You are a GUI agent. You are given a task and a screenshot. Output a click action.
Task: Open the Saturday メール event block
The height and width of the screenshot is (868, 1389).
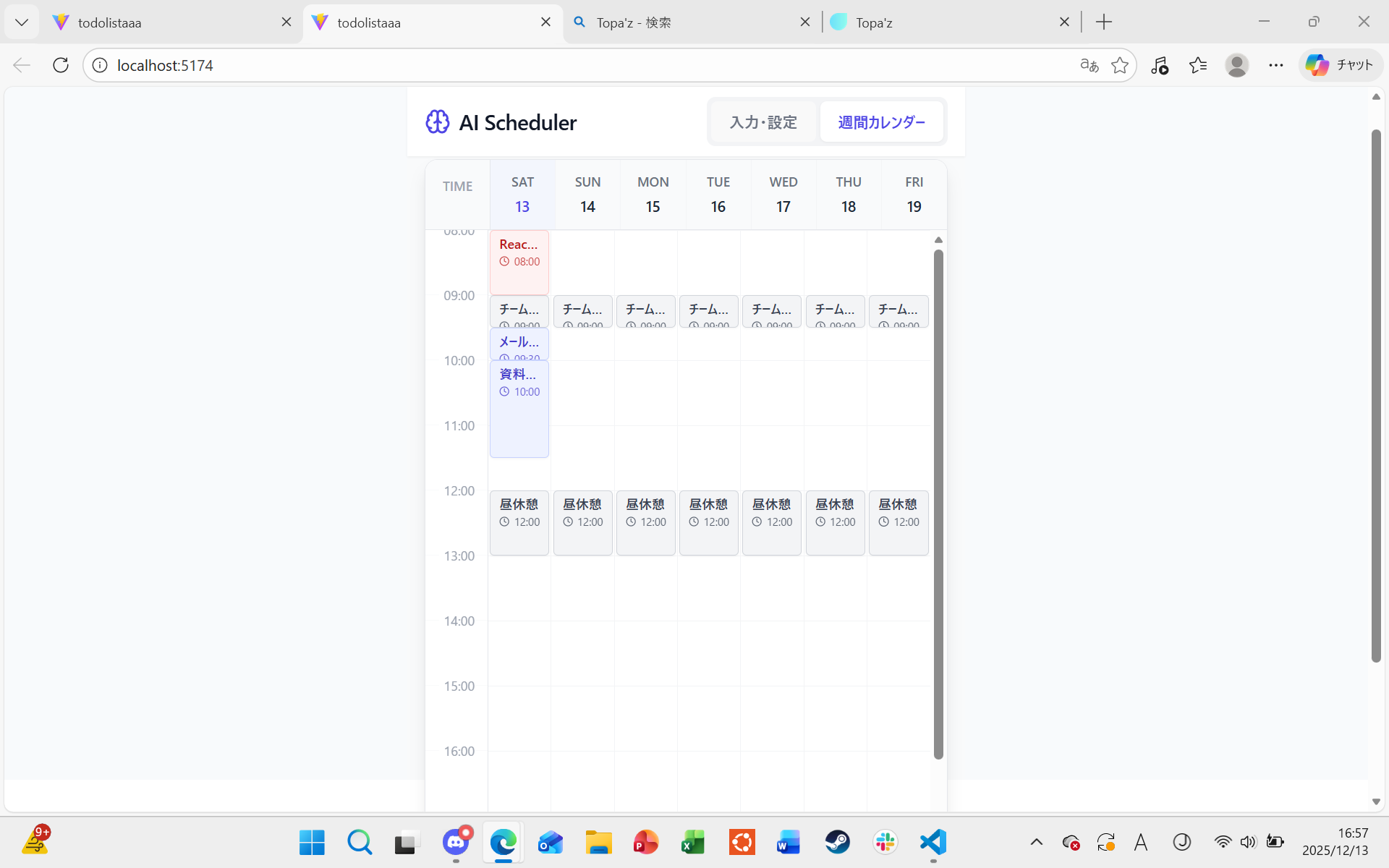pyautogui.click(x=519, y=344)
